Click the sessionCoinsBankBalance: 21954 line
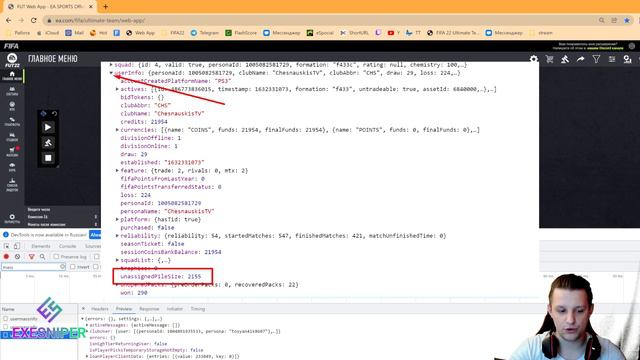Image resolution: width=640 pixels, height=360 pixels. coord(171,252)
